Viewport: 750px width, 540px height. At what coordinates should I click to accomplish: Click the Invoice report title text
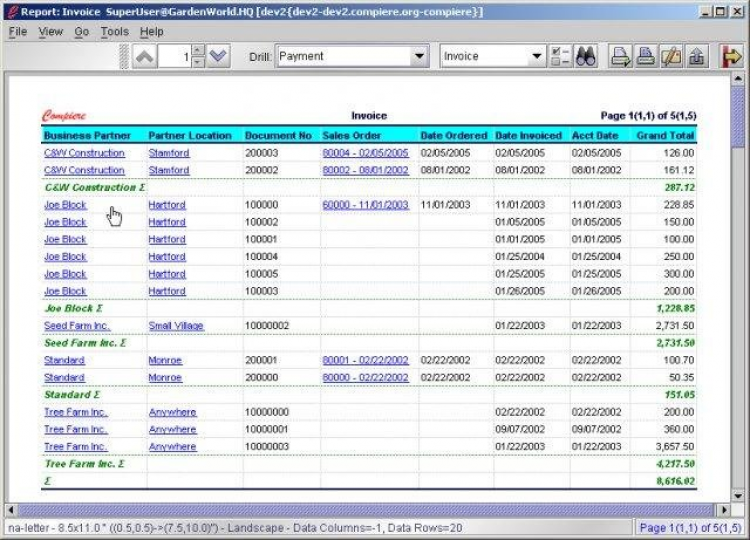pos(369,116)
